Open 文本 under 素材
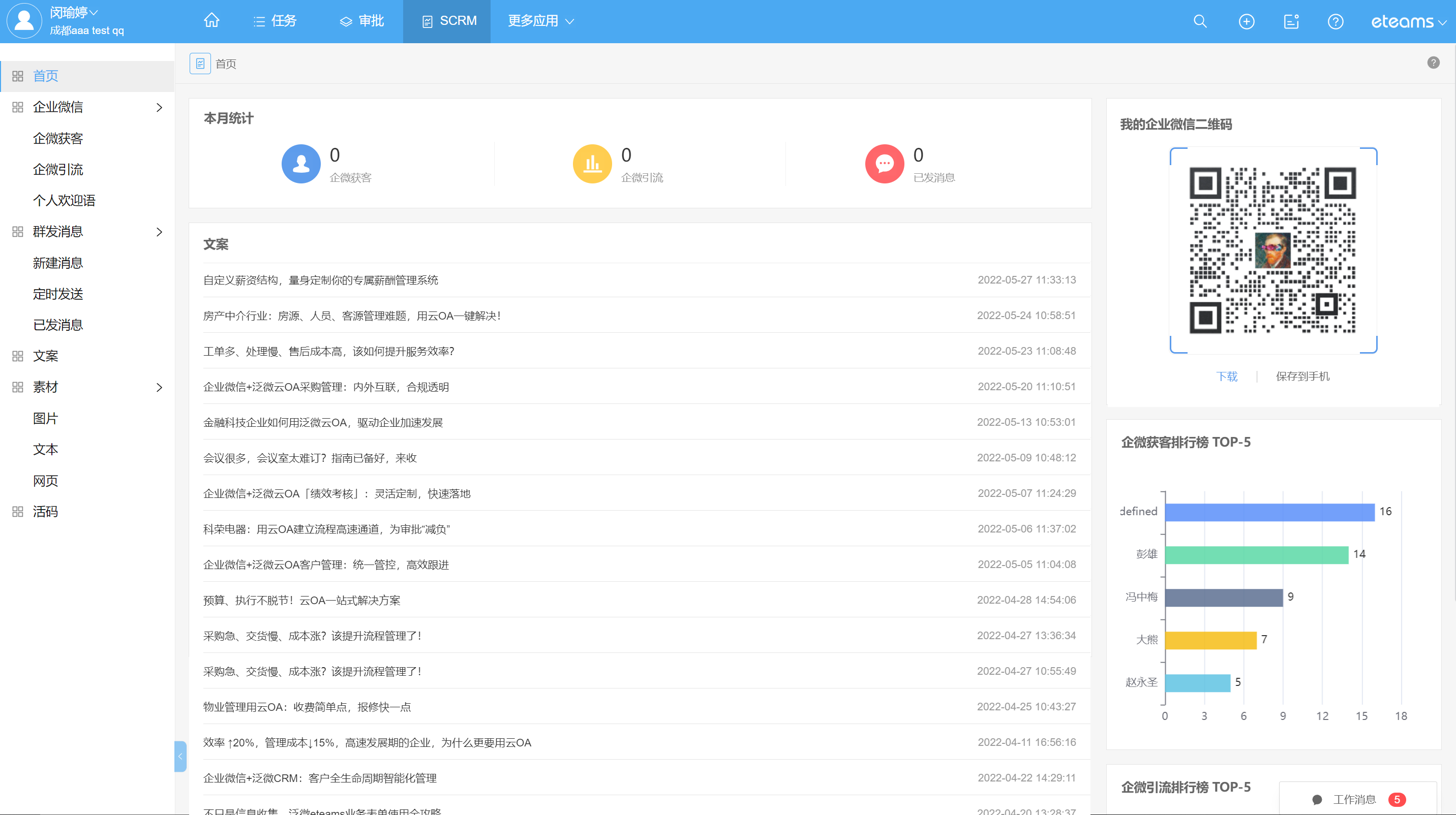This screenshot has width=1456, height=815. 45,450
